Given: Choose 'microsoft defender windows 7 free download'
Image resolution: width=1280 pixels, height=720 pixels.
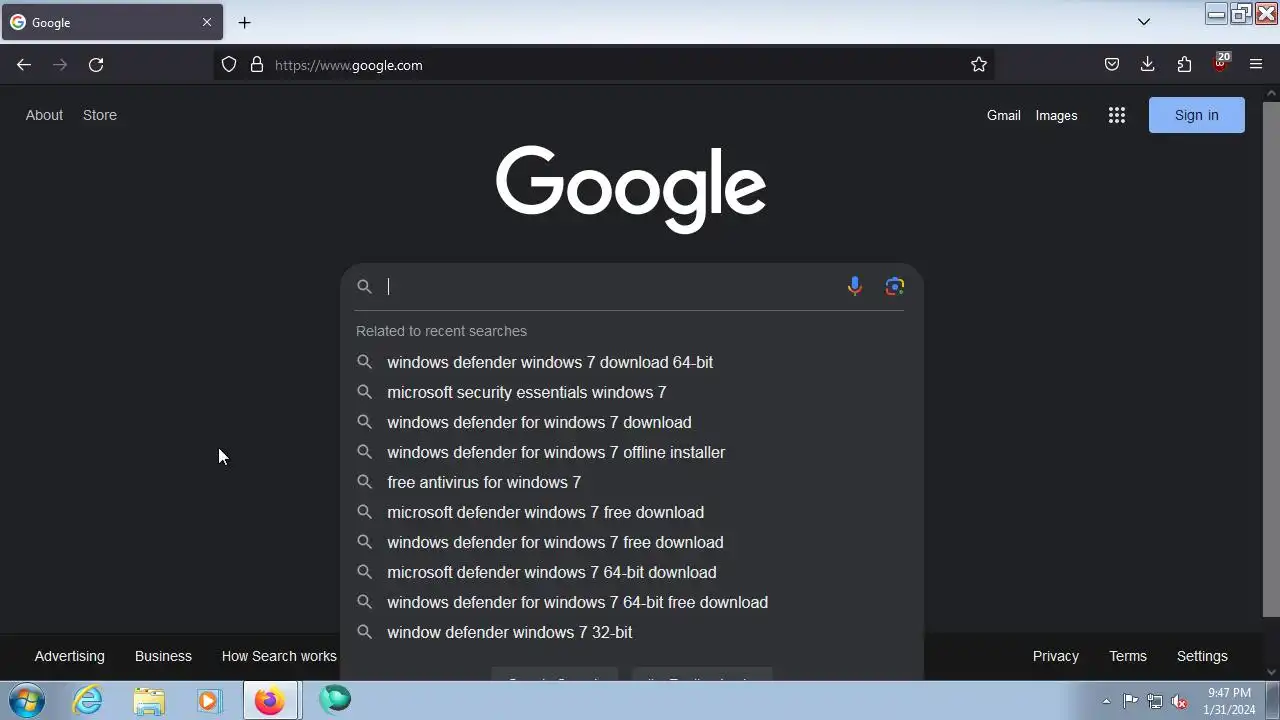Looking at the screenshot, I should (x=632, y=512).
